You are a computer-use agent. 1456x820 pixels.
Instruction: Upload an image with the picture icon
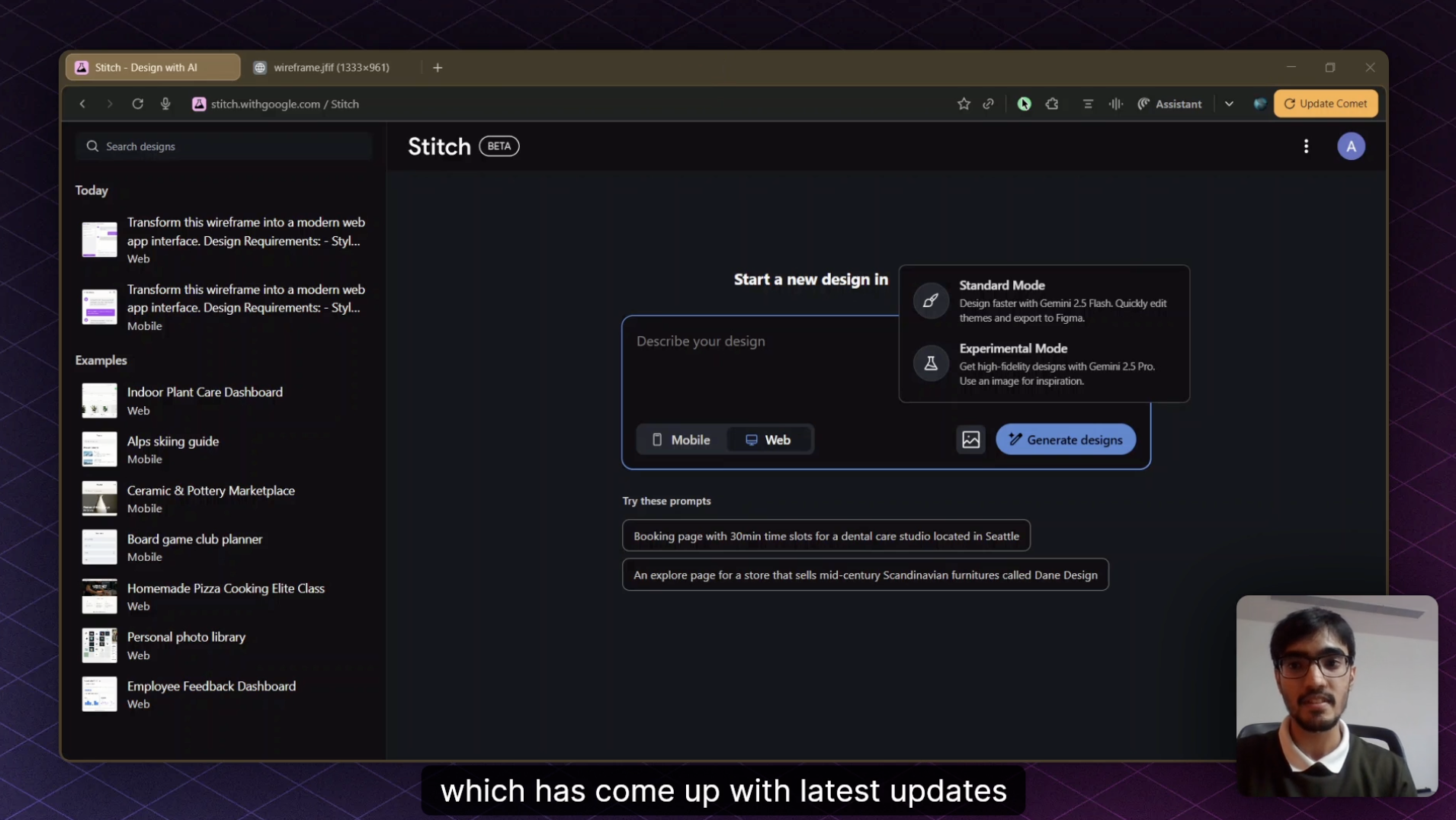(970, 440)
